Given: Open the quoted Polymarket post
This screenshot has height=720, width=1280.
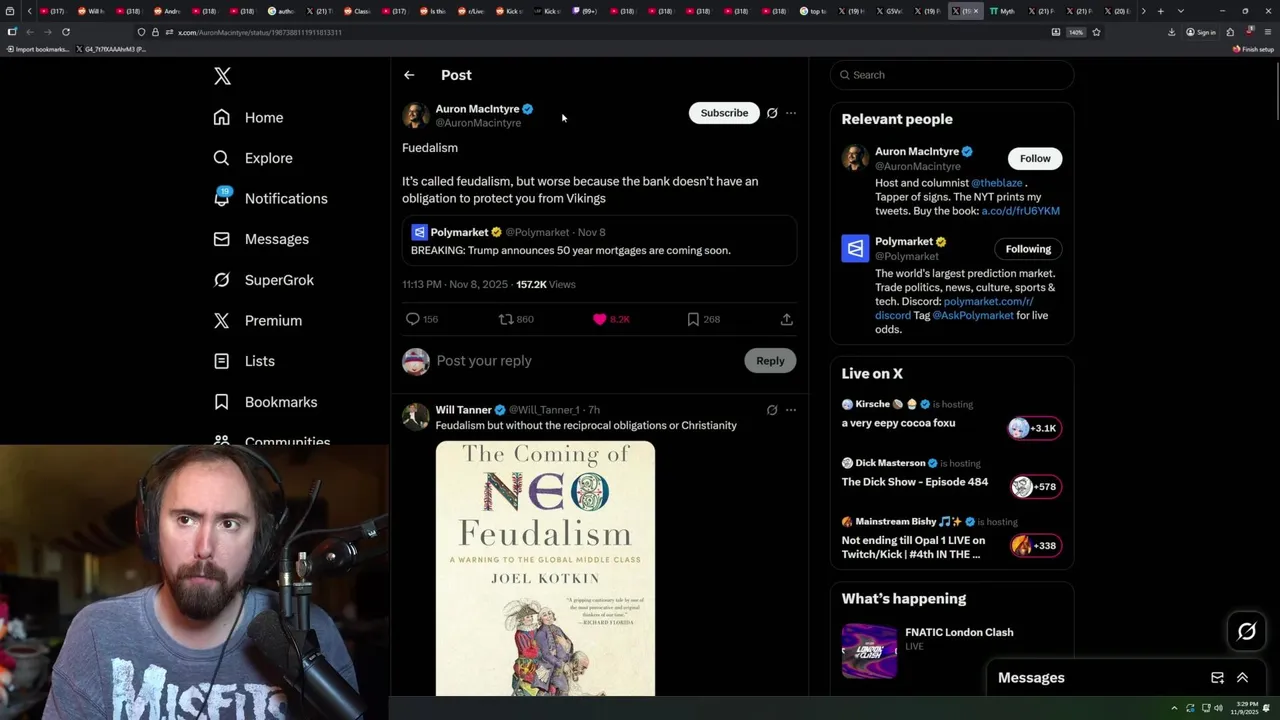Looking at the screenshot, I should [599, 241].
